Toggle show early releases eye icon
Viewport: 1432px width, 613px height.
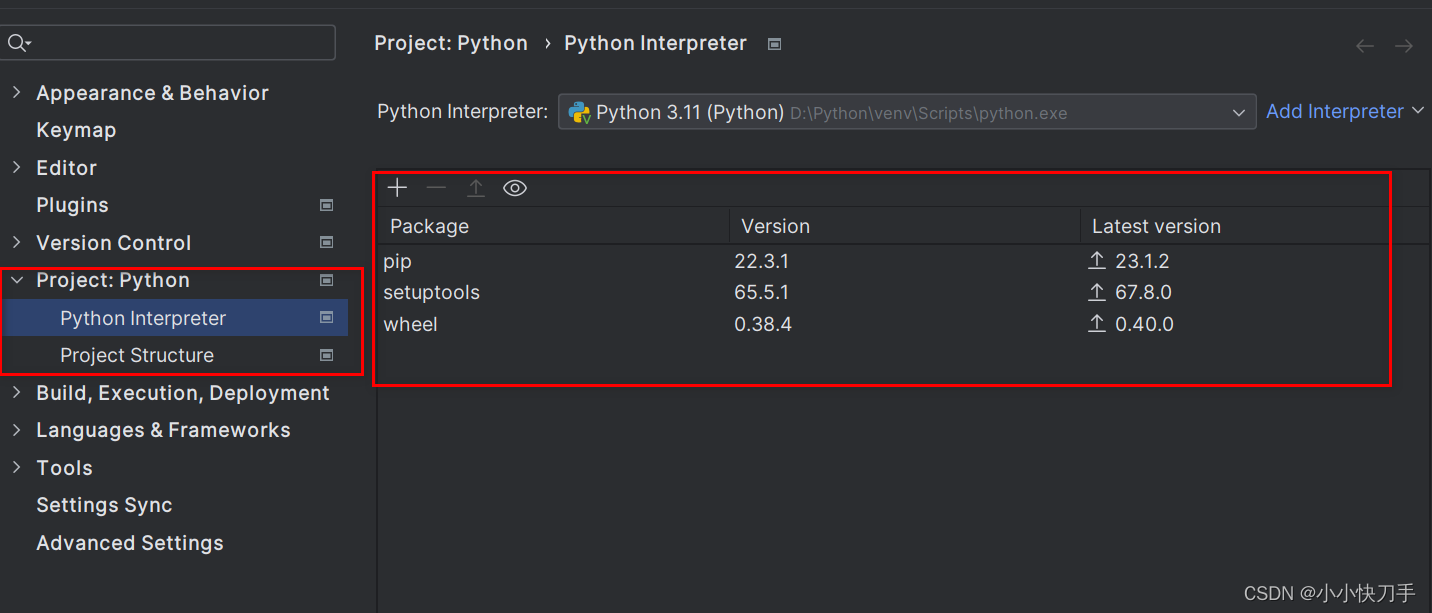[515, 188]
